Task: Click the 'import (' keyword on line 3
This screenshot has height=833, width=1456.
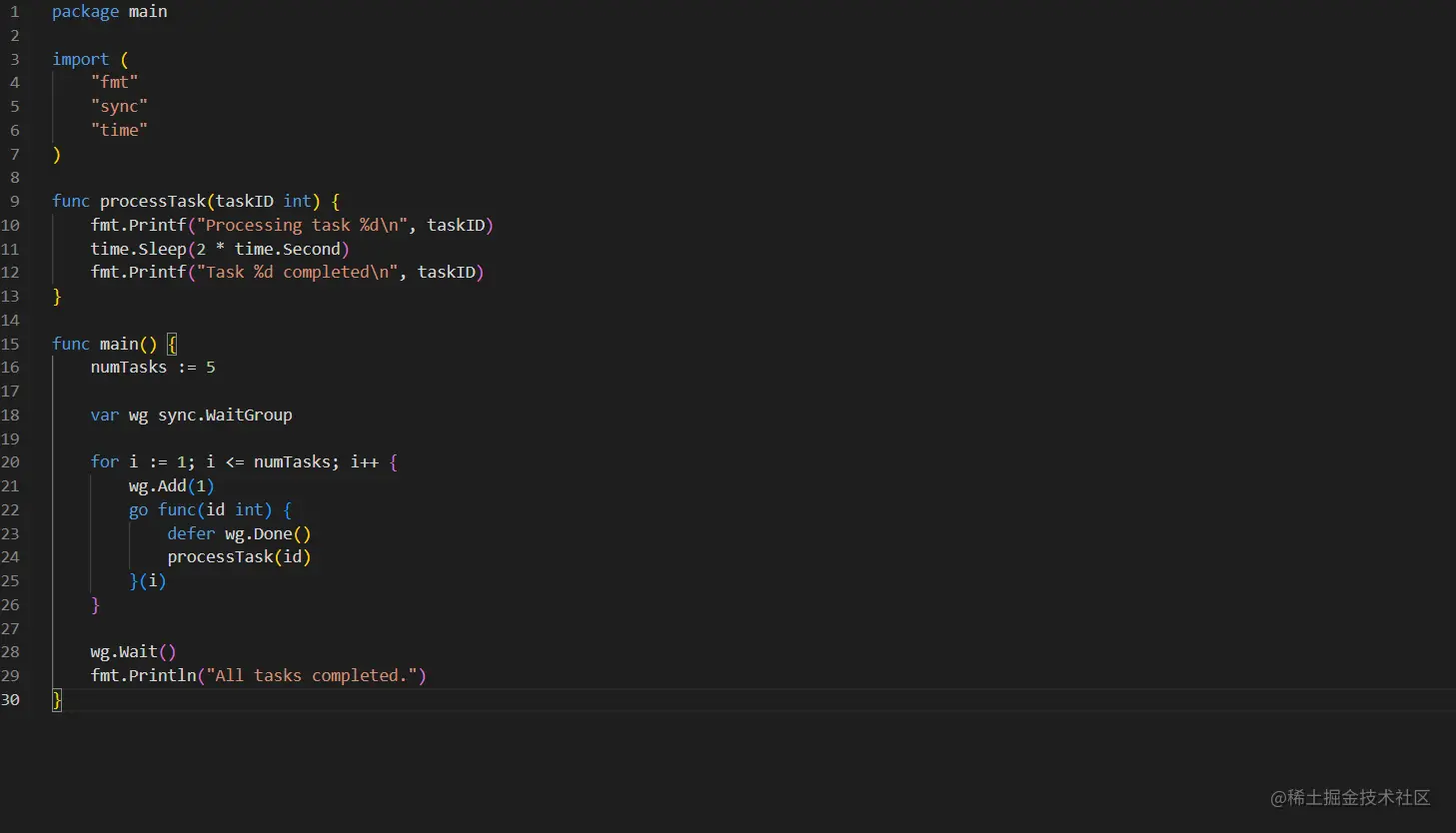Action: click(90, 59)
